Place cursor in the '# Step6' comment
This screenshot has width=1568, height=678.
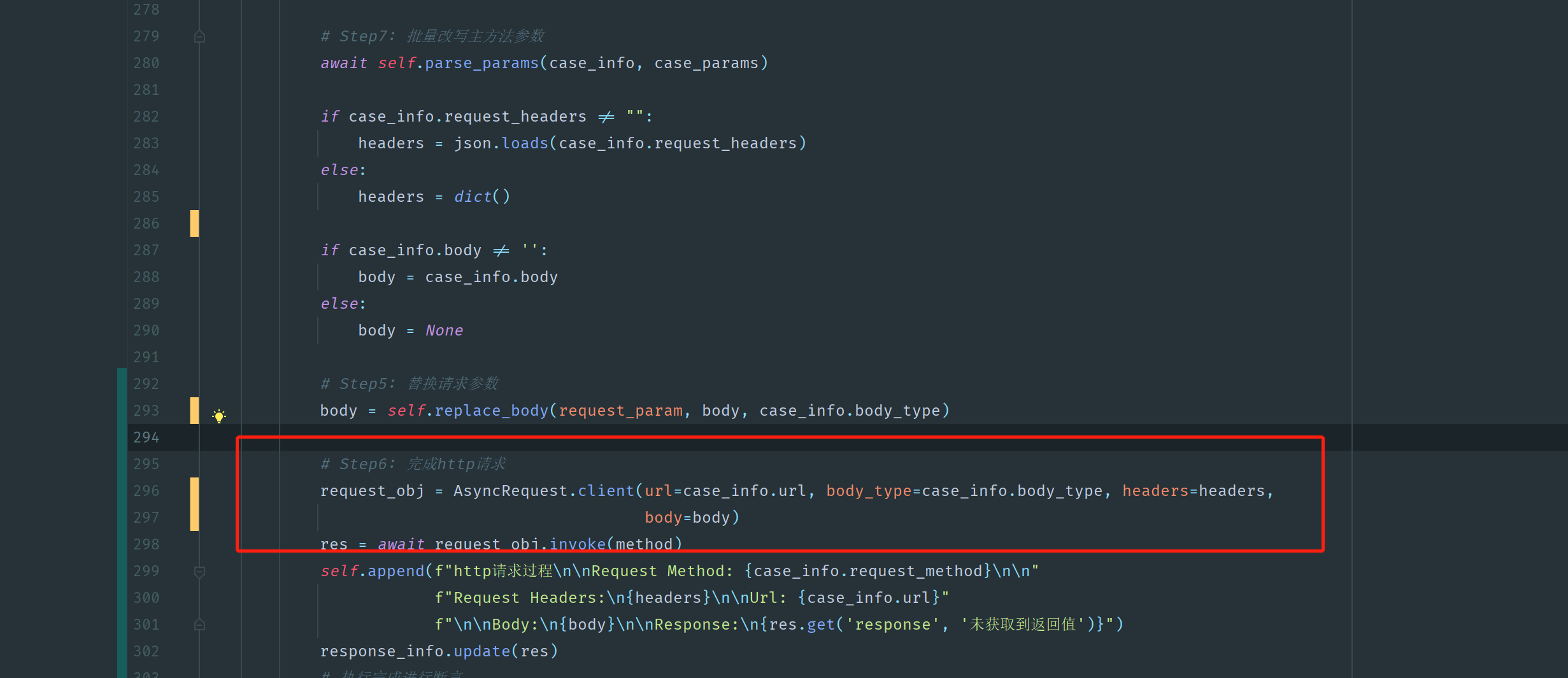413,464
